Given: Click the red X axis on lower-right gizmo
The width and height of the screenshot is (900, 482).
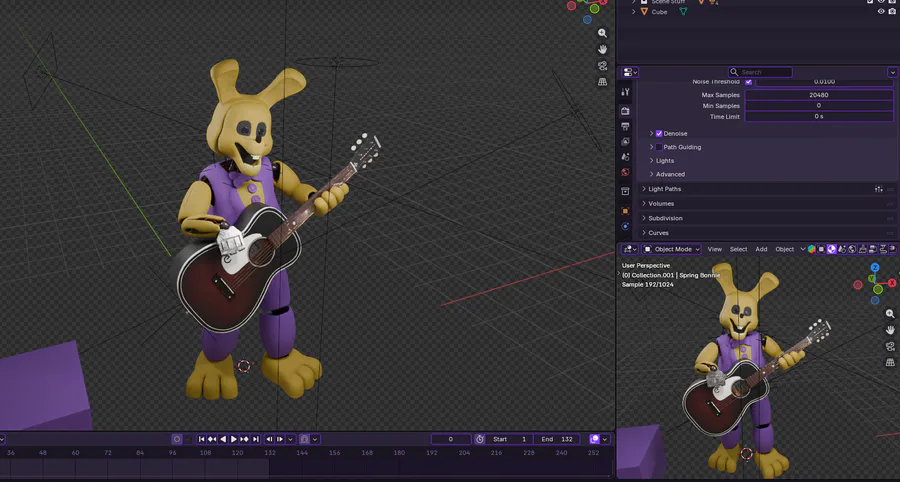Looking at the screenshot, I should [893, 283].
